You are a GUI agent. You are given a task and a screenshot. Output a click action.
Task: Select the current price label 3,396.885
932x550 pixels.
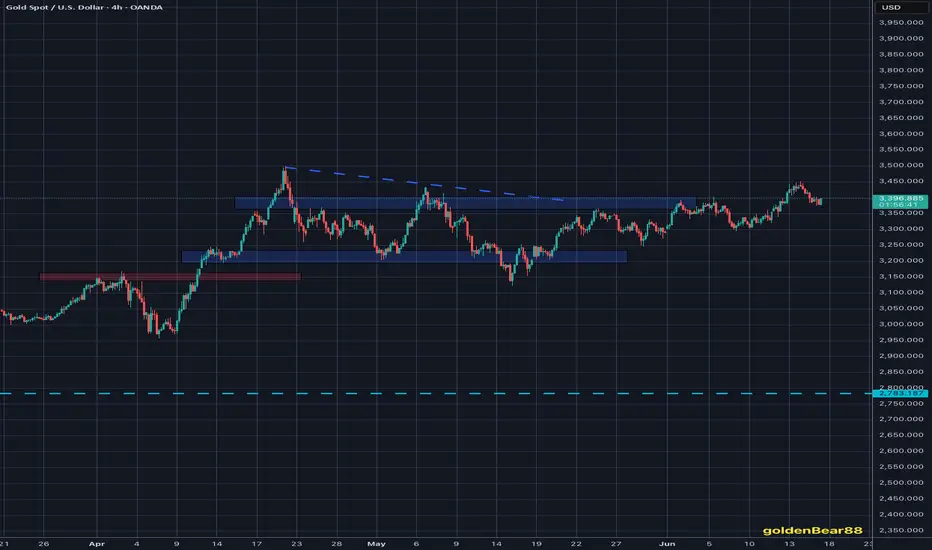click(900, 201)
